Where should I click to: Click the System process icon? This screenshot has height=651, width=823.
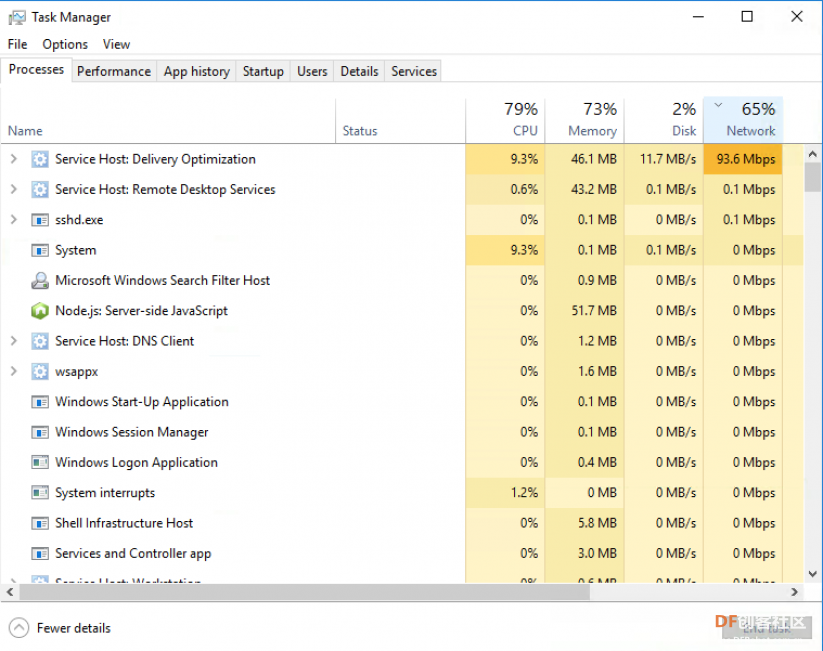(40, 250)
